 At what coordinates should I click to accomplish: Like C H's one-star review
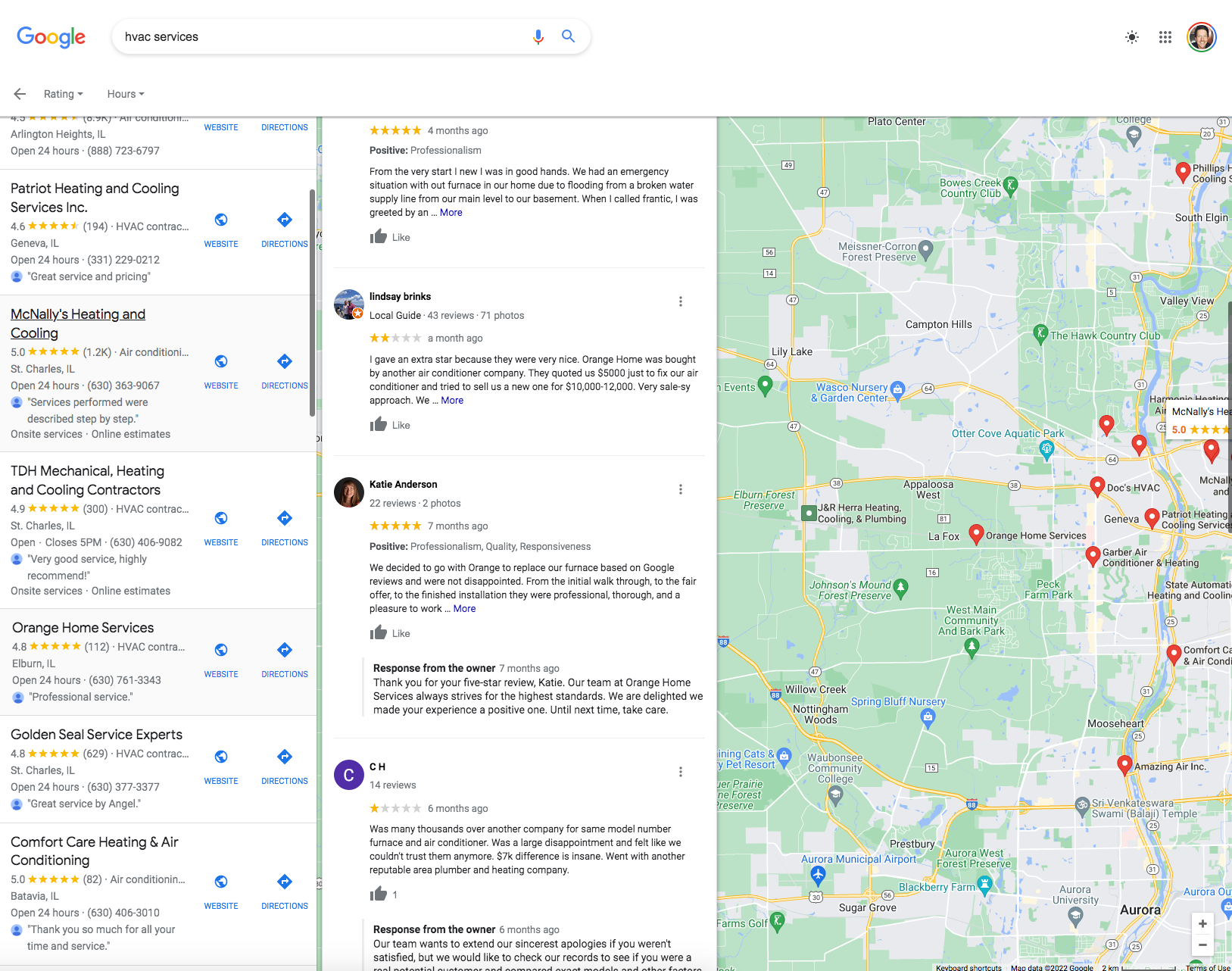[x=383, y=895]
